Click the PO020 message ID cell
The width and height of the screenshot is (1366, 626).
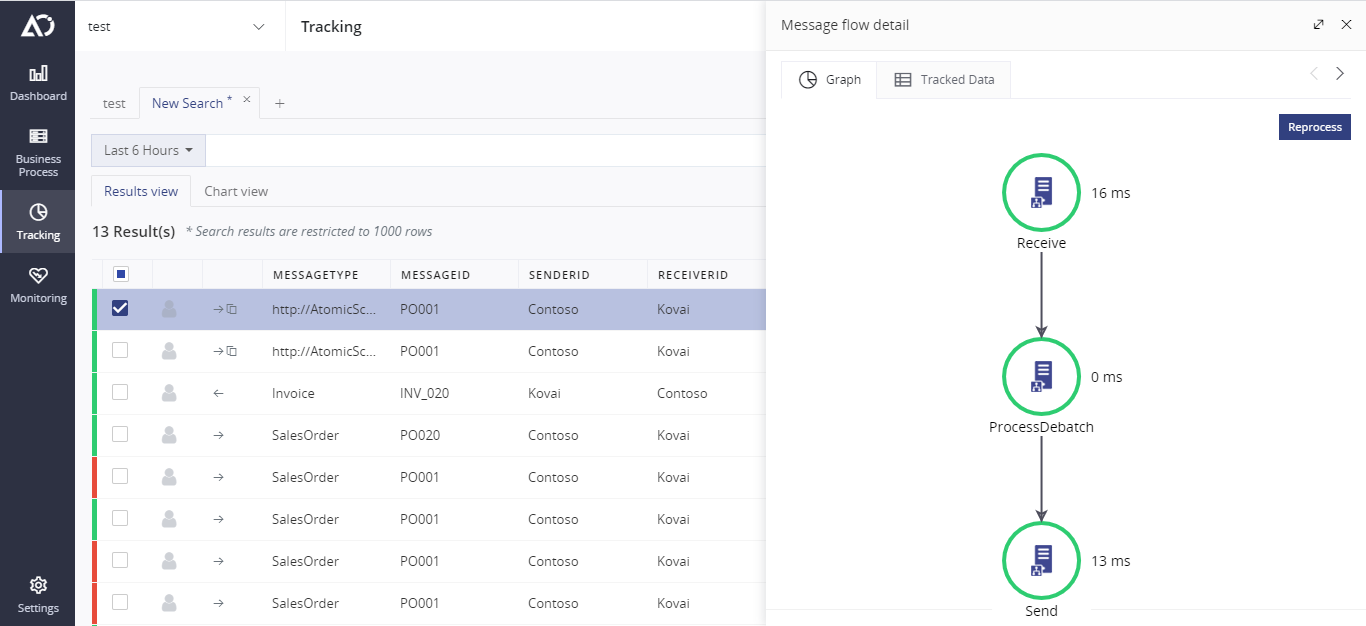pos(420,435)
